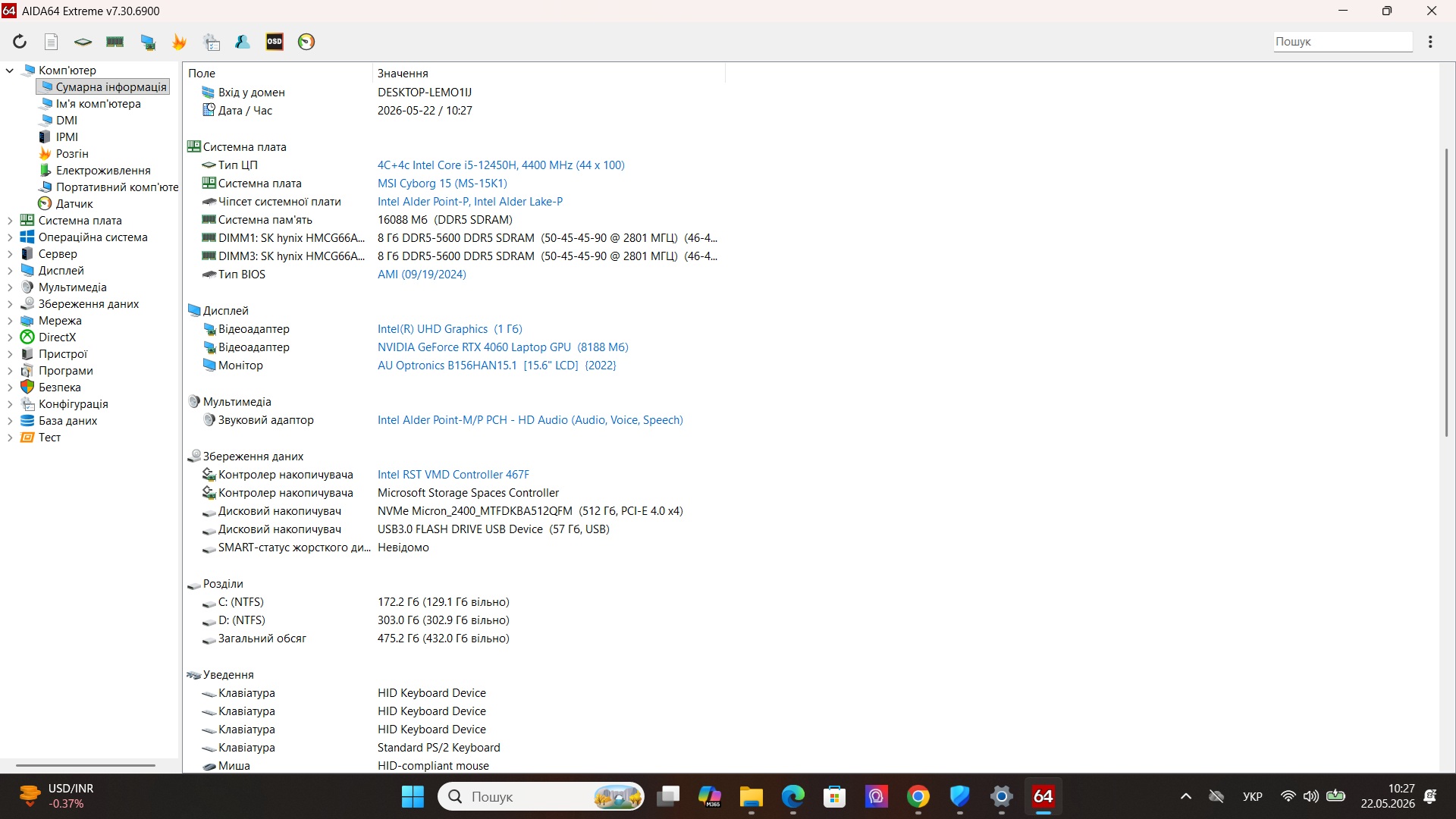
Task: Open the CPU chip tool in toolbar
Action: 83,42
